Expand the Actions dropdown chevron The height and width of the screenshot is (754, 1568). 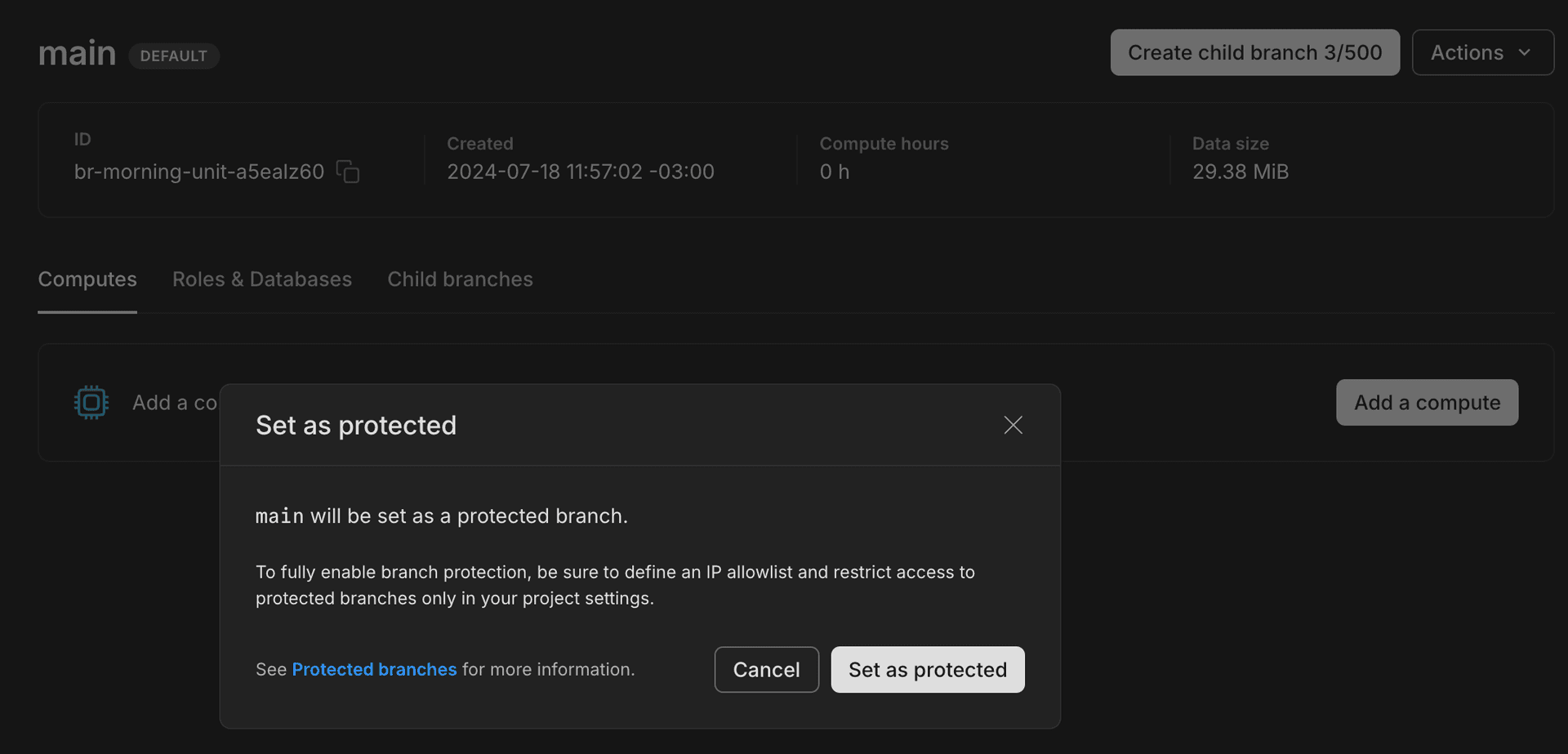point(1525,52)
